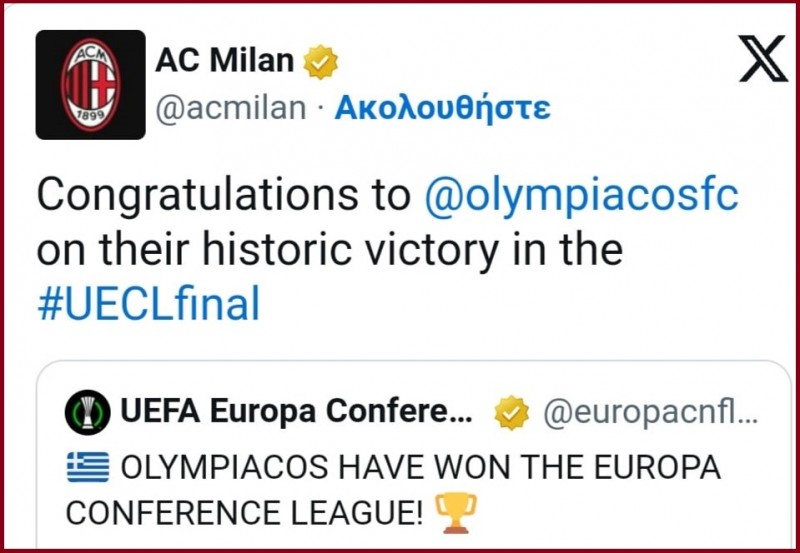
Task: Open the AC Milan club crest avatar
Action: [90, 85]
